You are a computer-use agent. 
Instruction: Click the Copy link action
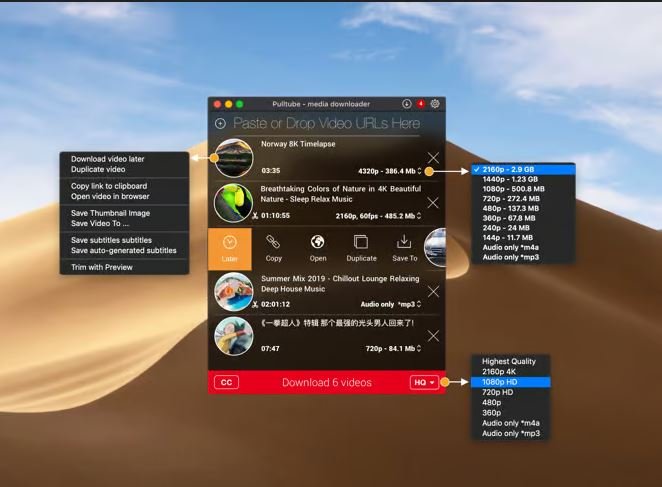pyautogui.click(x=274, y=249)
